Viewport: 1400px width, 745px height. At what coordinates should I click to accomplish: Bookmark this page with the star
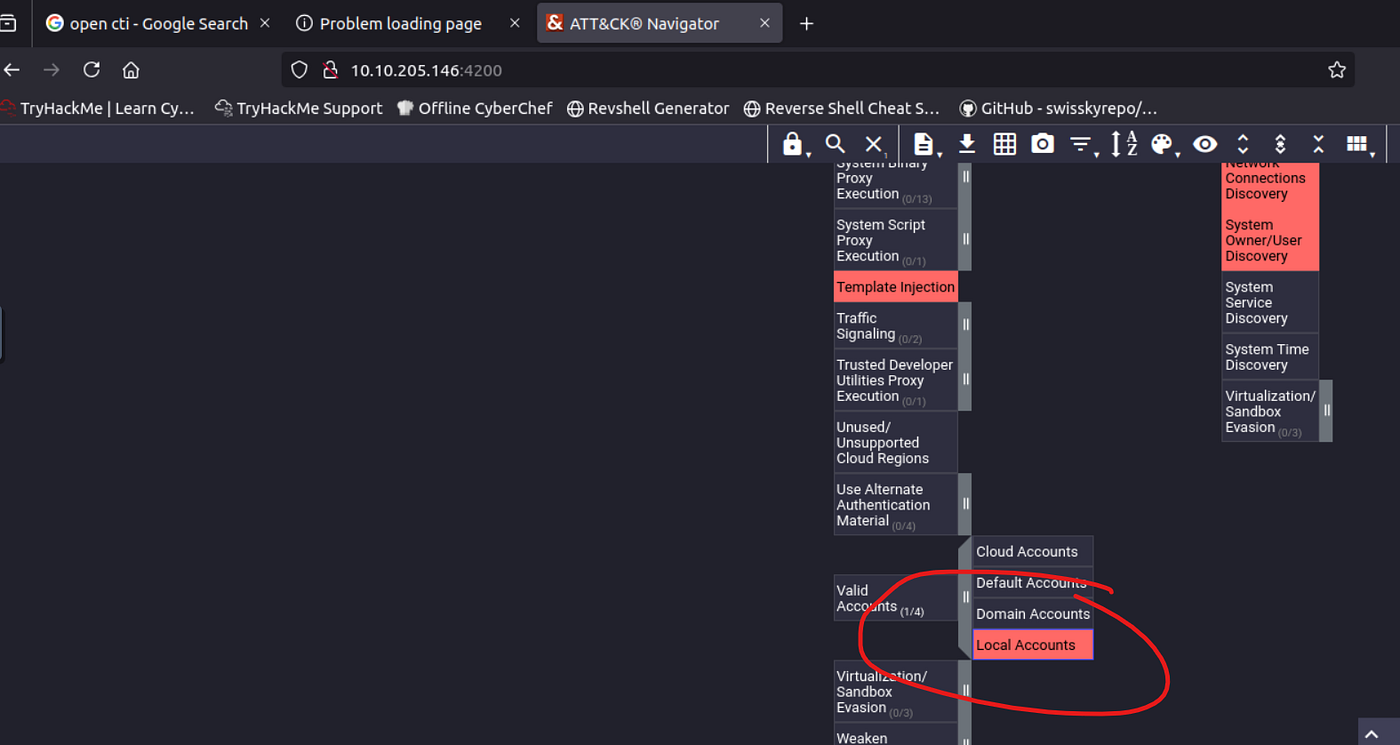(1337, 70)
